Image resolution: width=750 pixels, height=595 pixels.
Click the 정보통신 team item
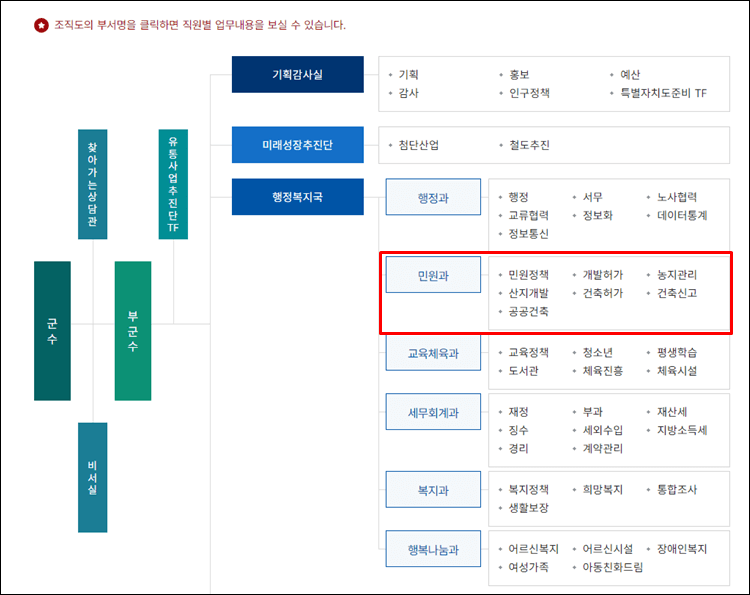pyautogui.click(x=529, y=233)
